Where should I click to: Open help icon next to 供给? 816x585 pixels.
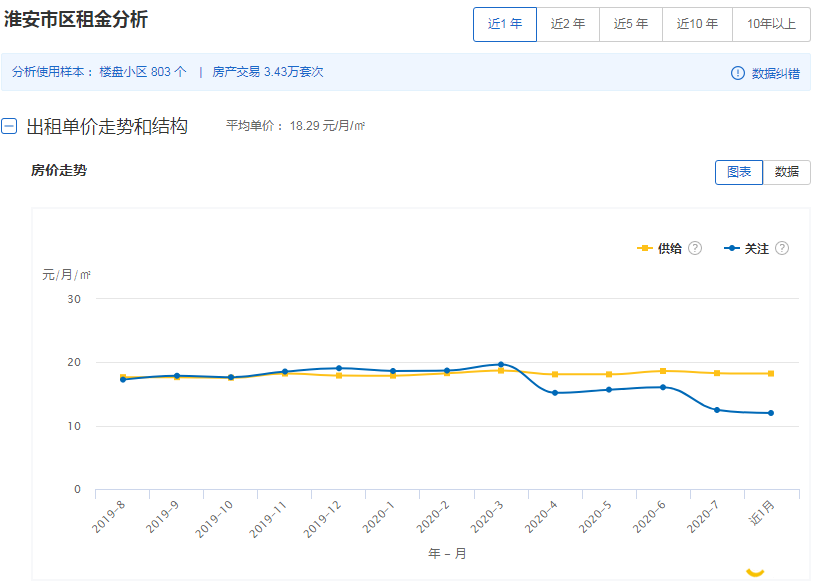click(x=695, y=248)
